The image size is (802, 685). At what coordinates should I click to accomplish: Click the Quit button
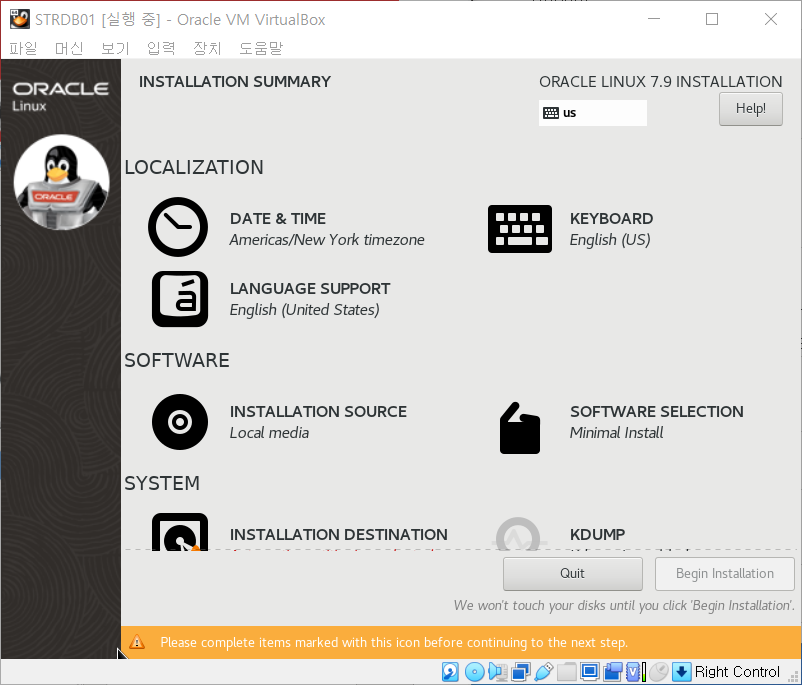click(x=572, y=573)
